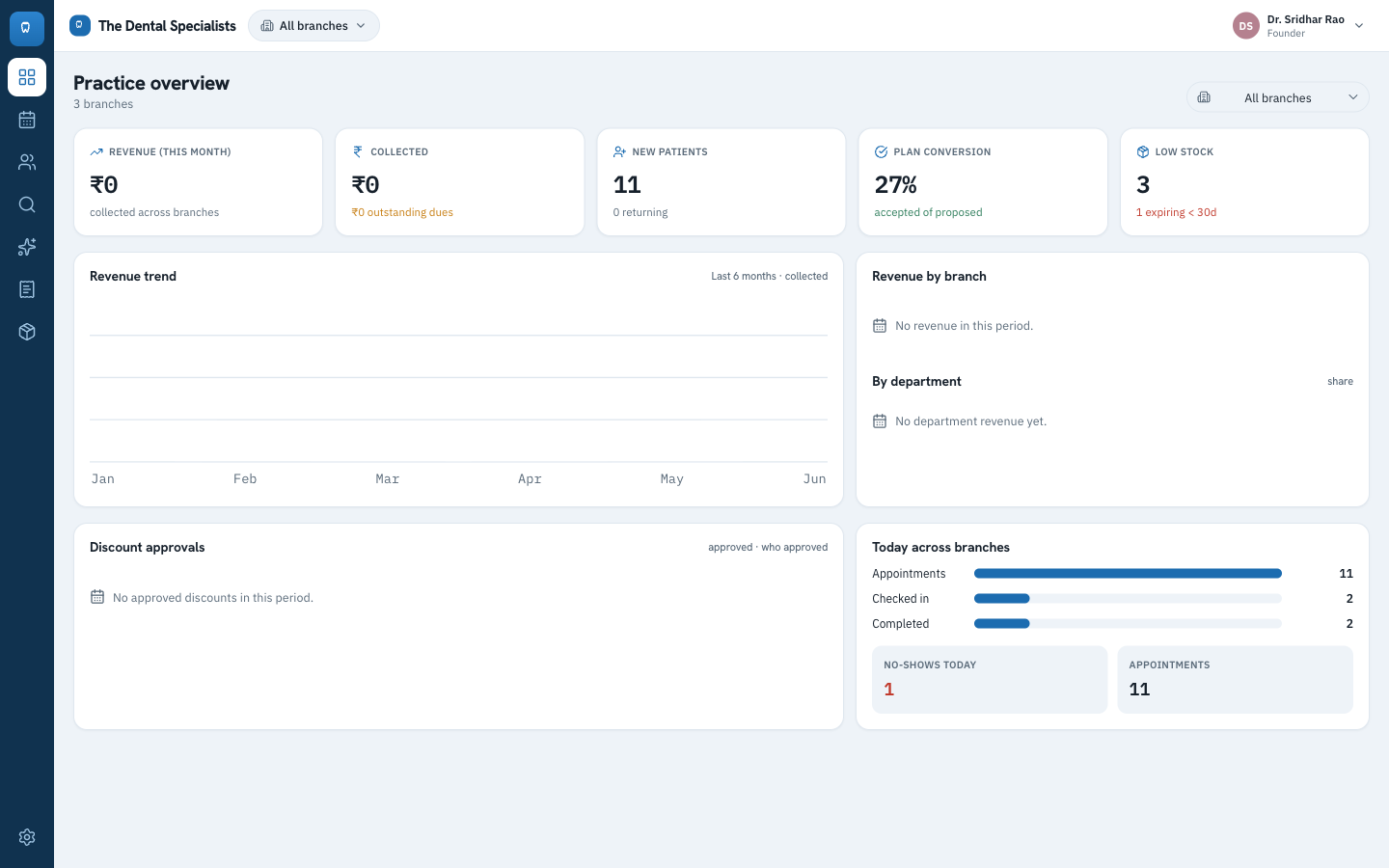Screen dimensions: 1389x868
Task: Click the '0 returning' text
Action: click(x=640, y=212)
